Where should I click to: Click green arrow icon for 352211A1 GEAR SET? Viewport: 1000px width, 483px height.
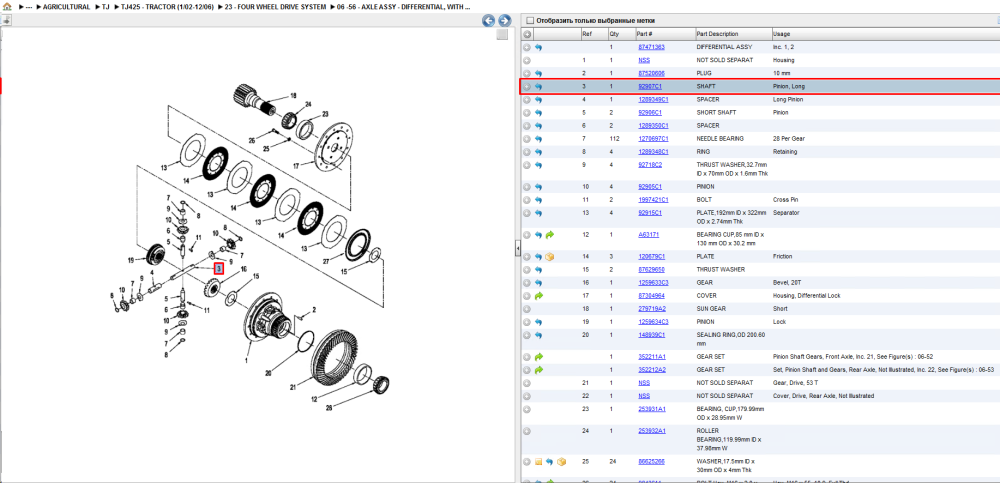(538, 357)
